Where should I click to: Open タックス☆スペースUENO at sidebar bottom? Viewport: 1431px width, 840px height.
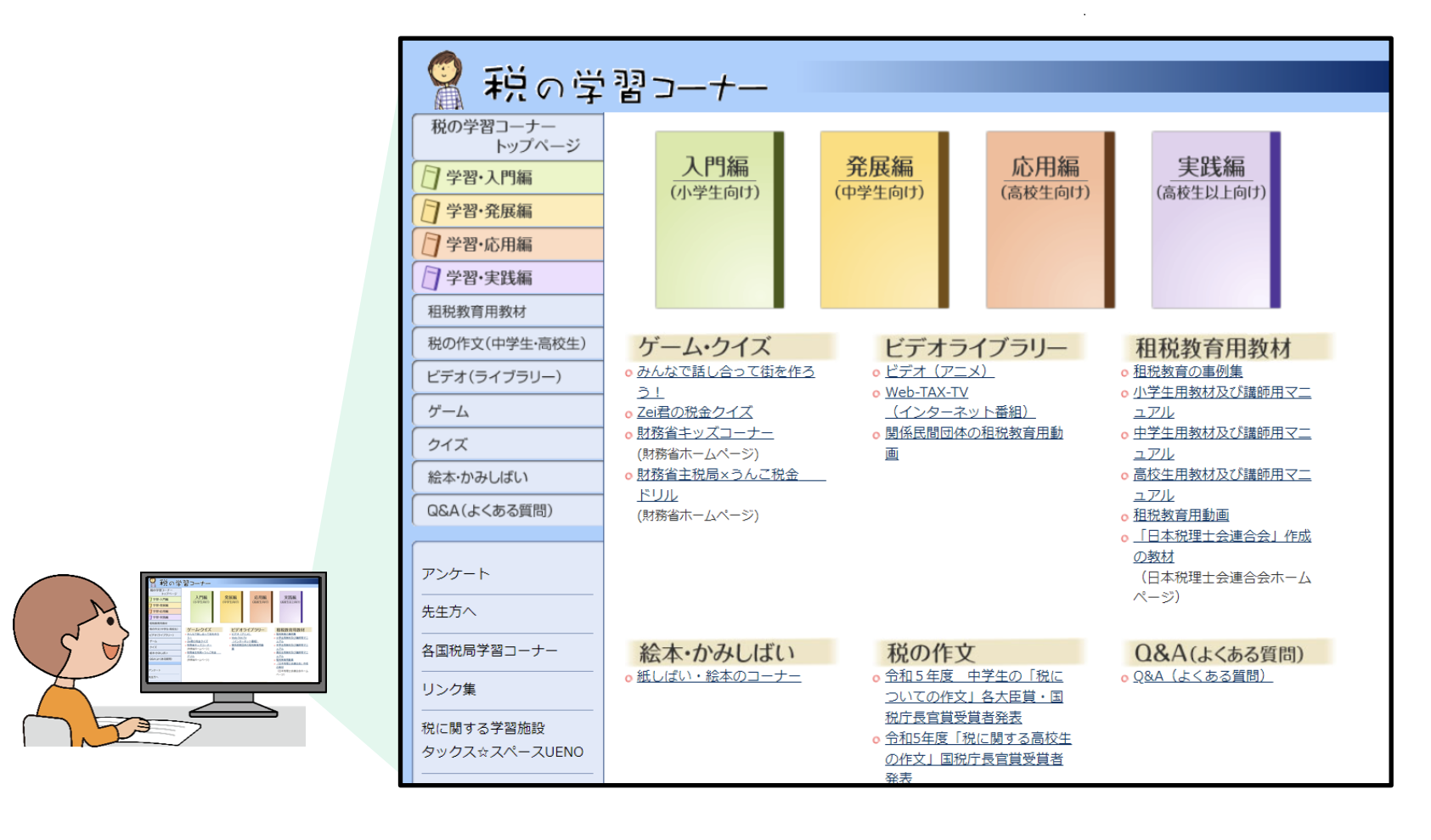pyautogui.click(x=501, y=752)
